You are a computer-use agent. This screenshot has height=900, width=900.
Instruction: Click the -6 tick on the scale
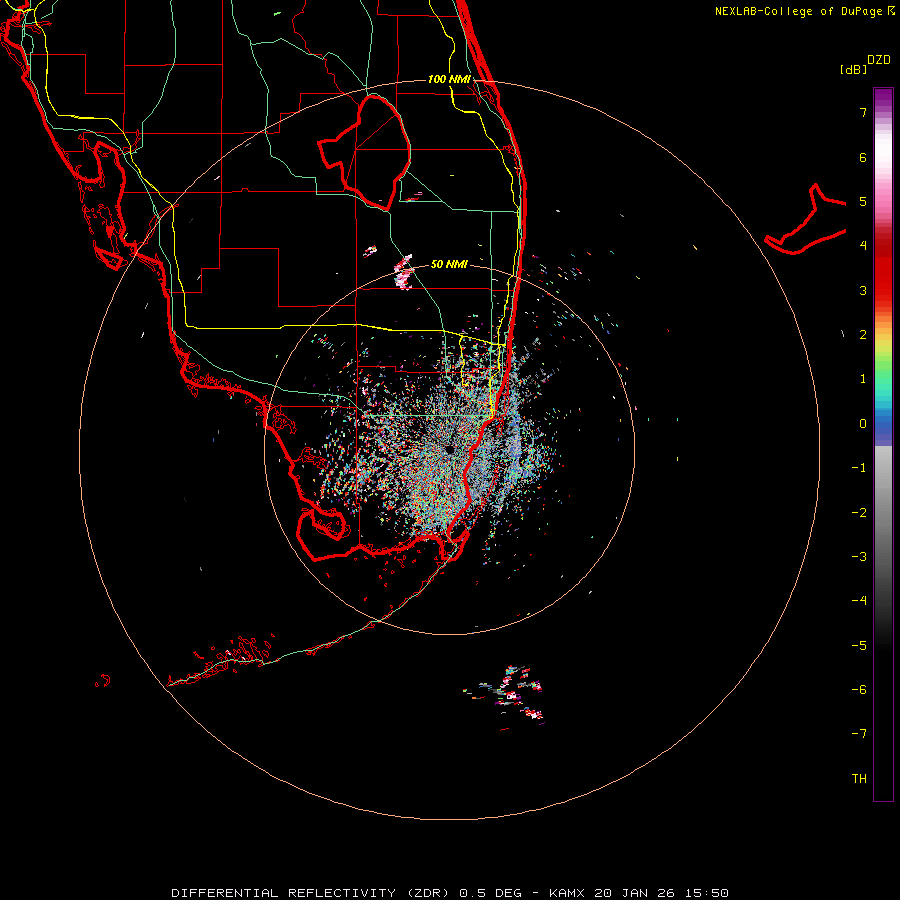(859, 690)
